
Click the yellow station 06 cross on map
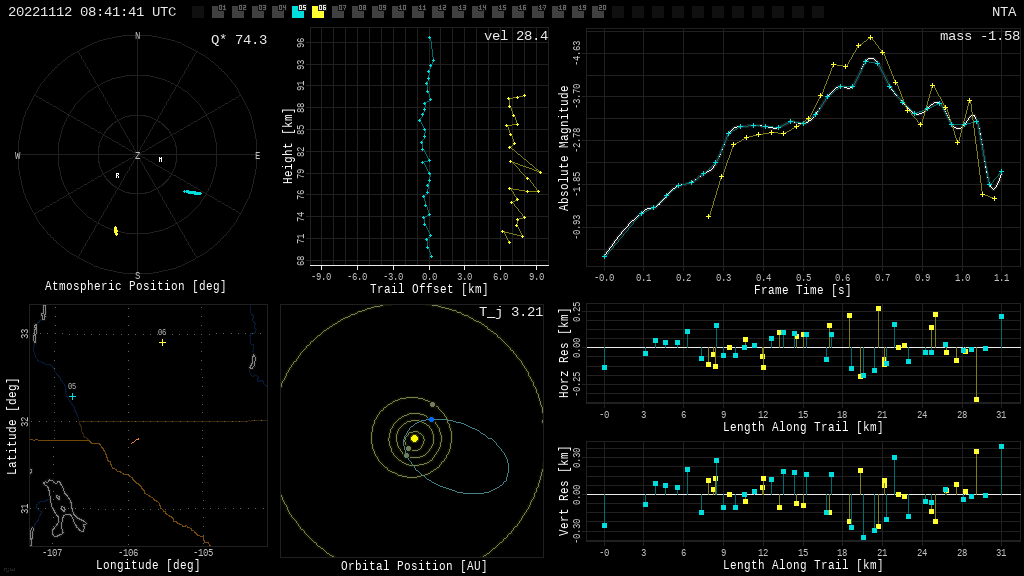(162, 343)
